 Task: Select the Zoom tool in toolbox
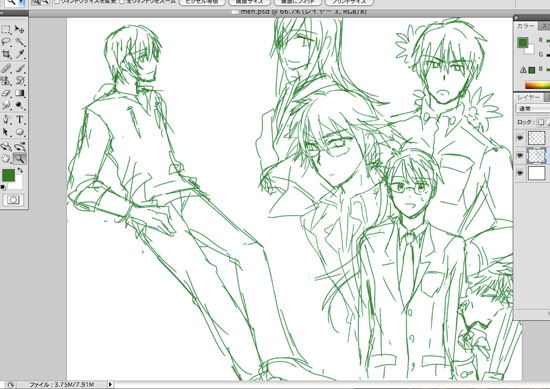[x=20, y=159]
